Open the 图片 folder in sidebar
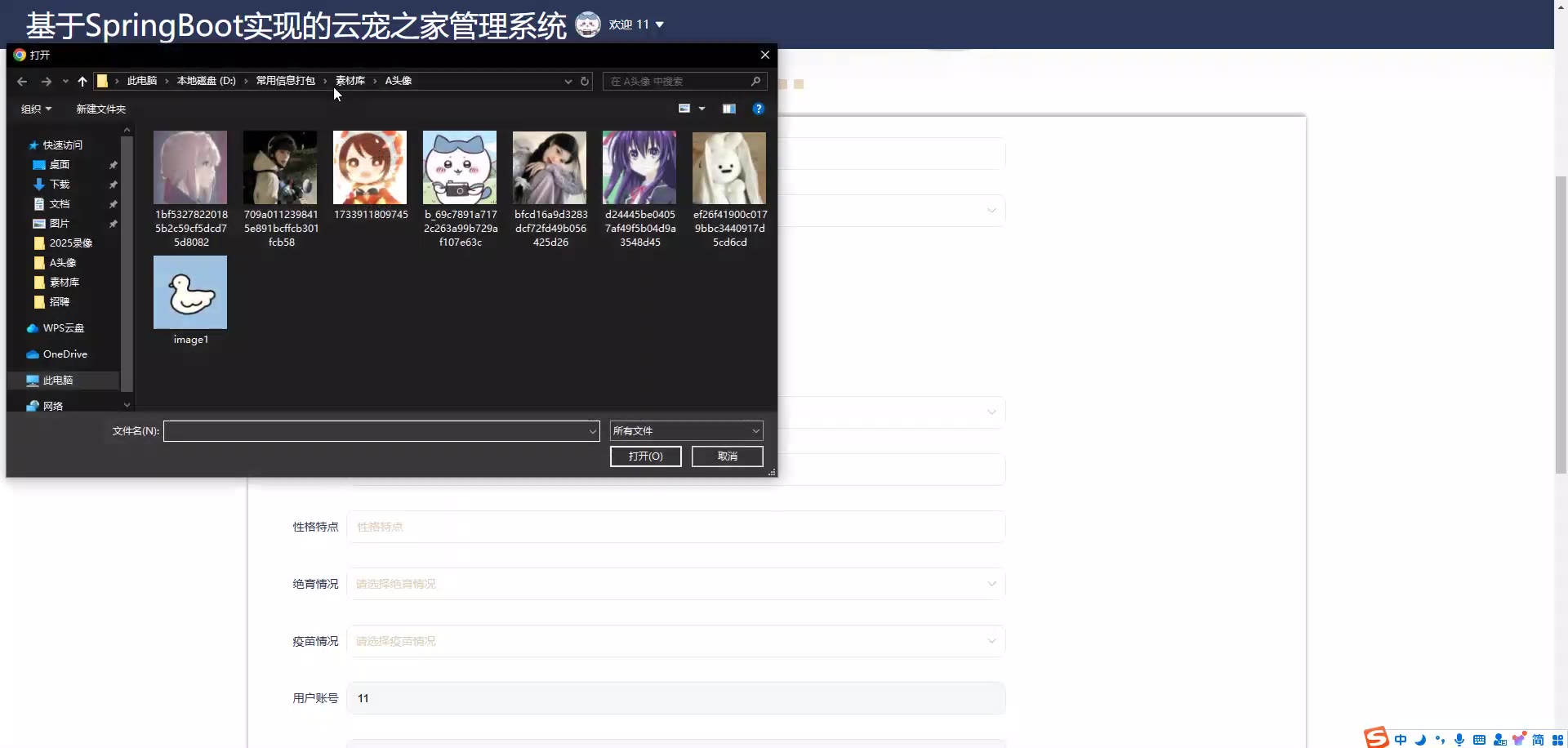1568x748 pixels. click(x=59, y=224)
